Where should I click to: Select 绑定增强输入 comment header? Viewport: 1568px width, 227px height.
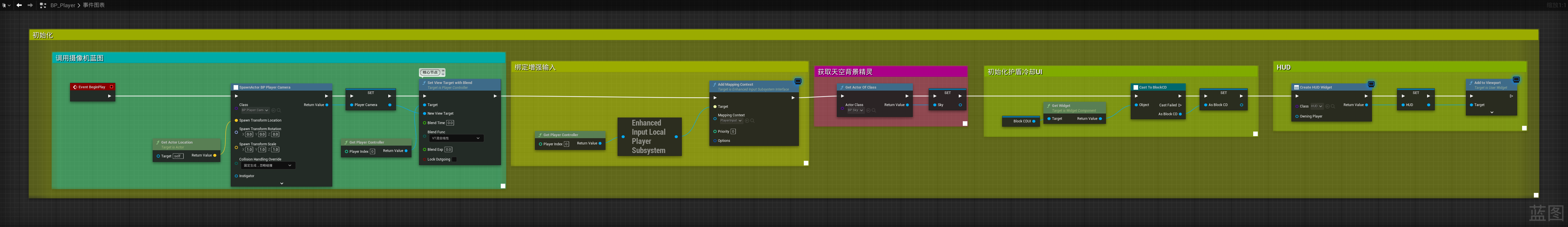[x=659, y=67]
